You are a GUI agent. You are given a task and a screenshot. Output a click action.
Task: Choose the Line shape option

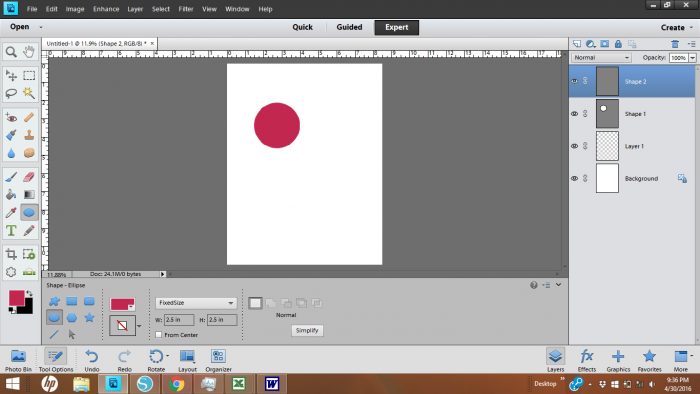[54, 334]
